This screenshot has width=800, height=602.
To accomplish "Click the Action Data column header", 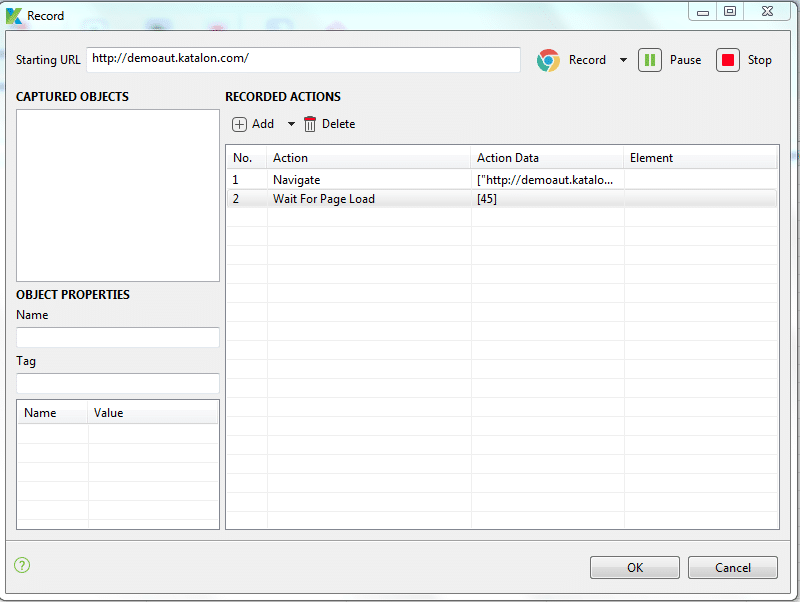I will point(508,158).
